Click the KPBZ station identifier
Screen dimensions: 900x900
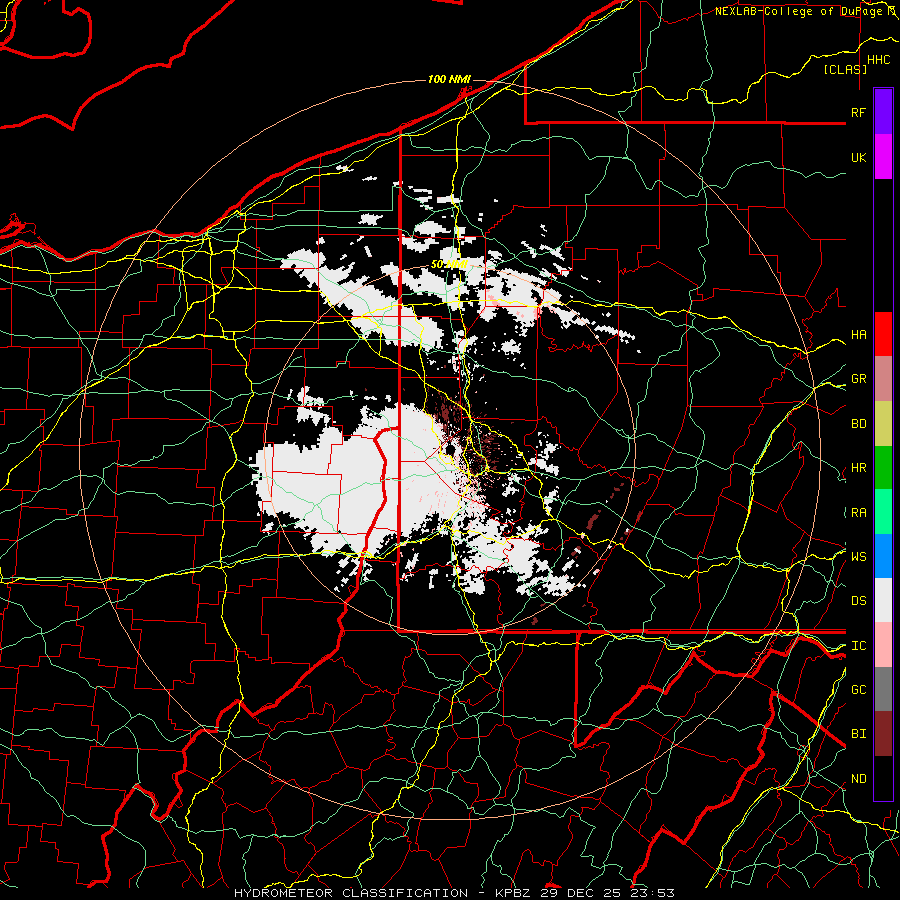coord(512,893)
